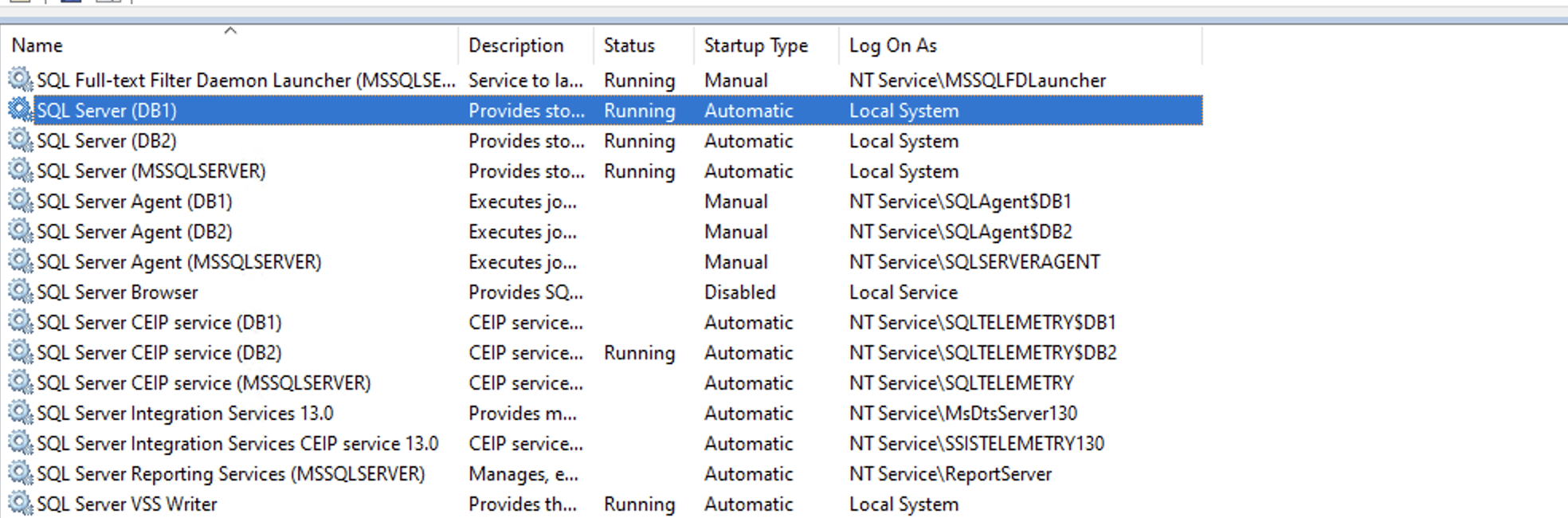Screen dimensions: 1568x518
Task: Select the SQL Server CEIP service (DB1)
Action: [x=159, y=323]
